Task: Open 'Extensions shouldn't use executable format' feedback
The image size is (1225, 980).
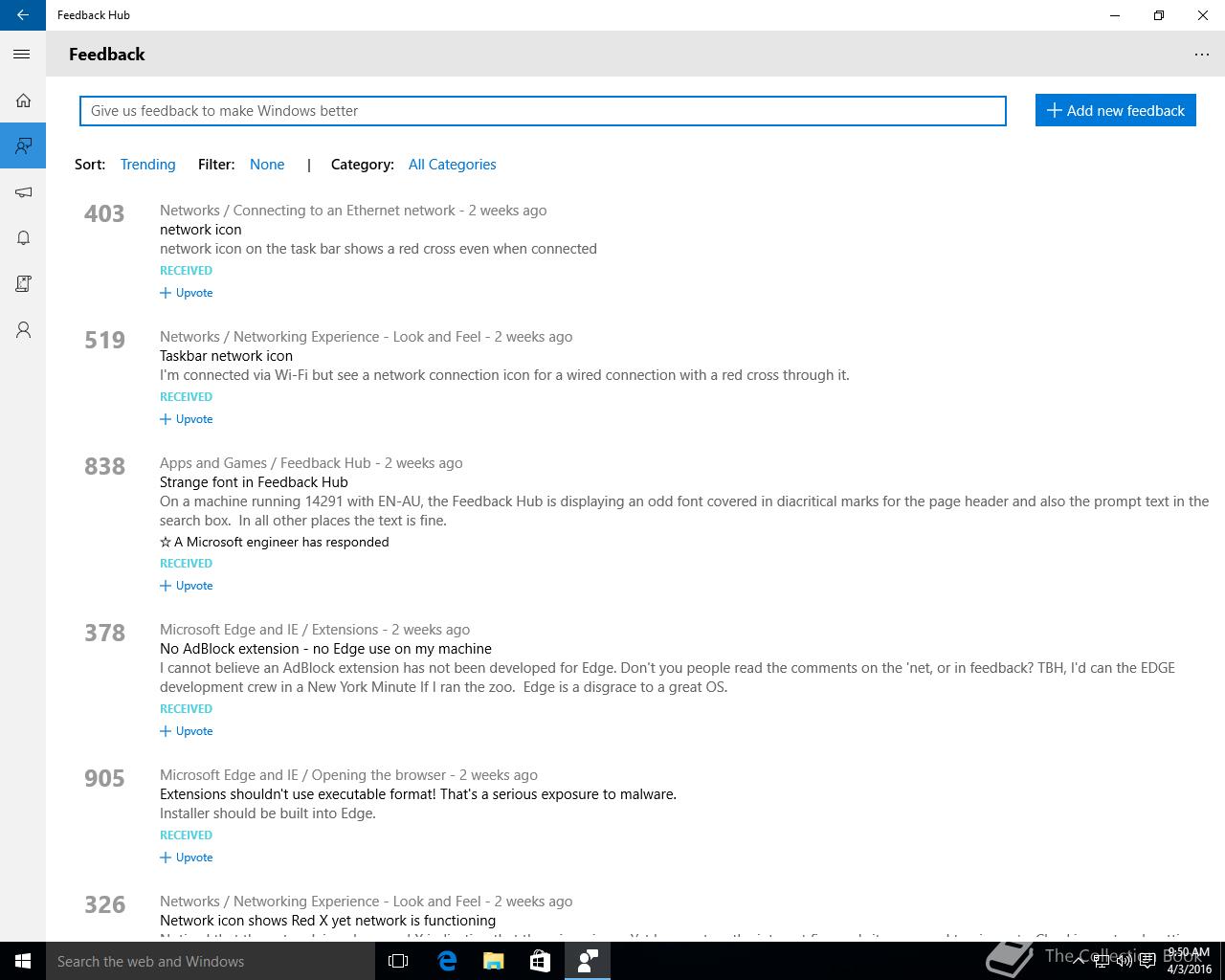Action: [418, 794]
